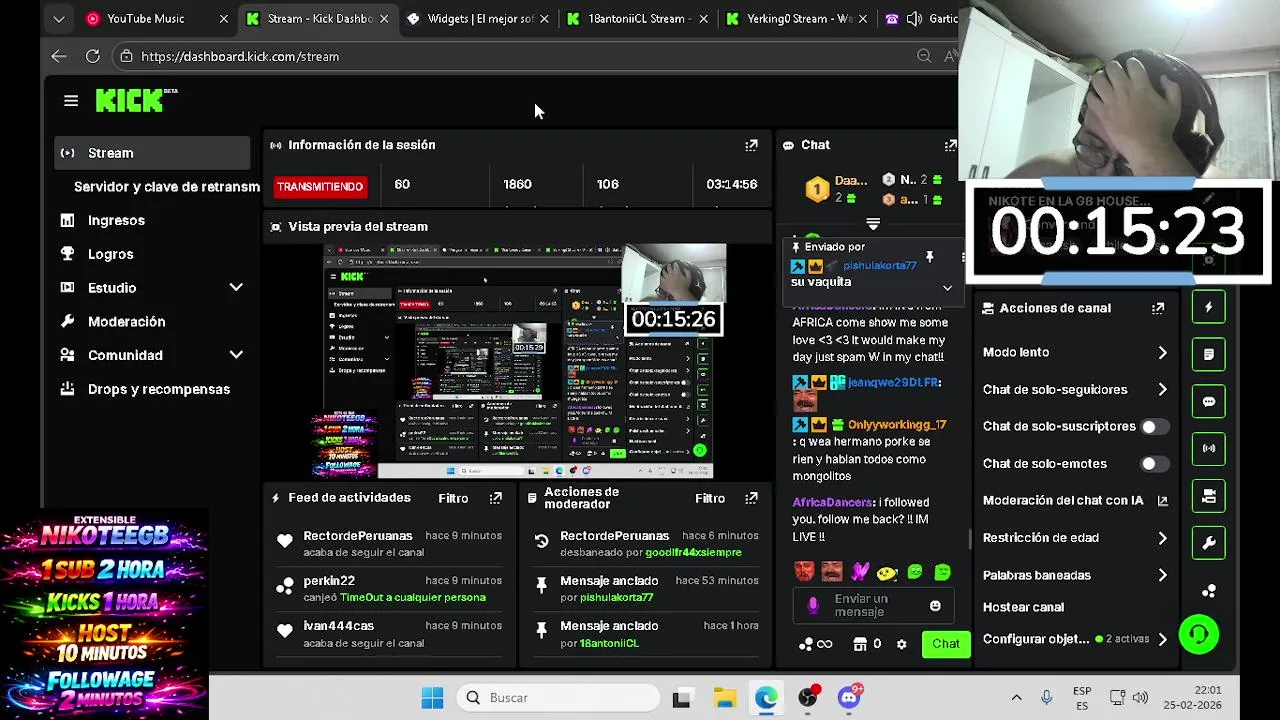Click the camera sidebar button

coord(1209,496)
